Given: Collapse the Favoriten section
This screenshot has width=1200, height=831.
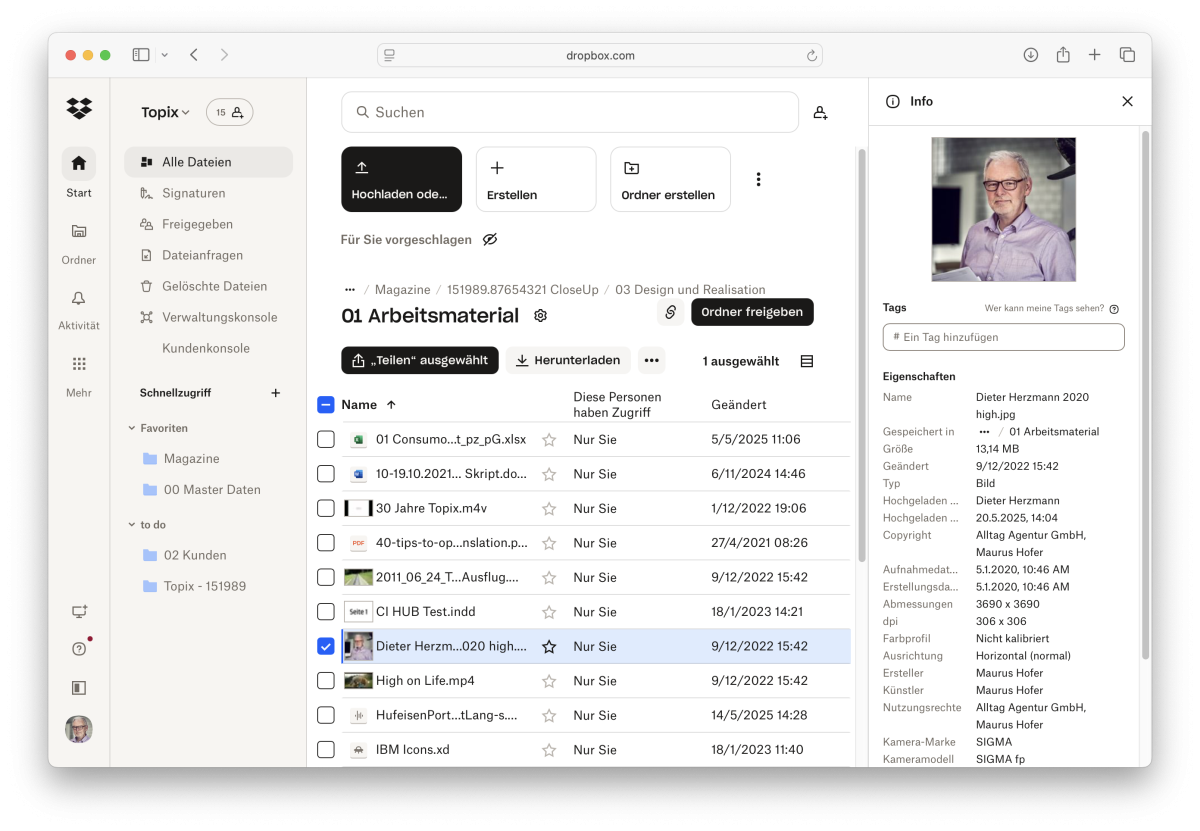Looking at the screenshot, I should [x=132, y=428].
